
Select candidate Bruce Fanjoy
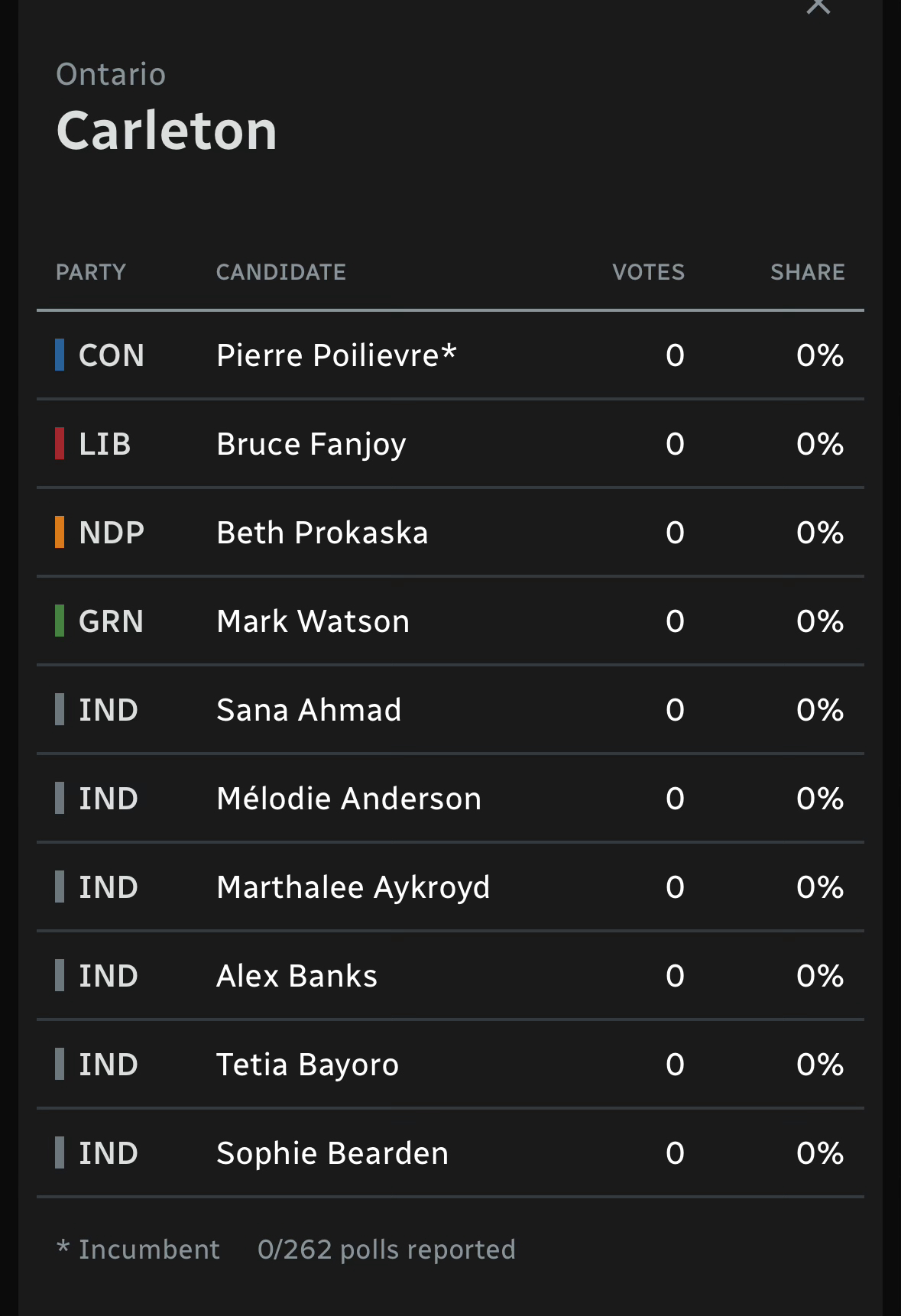[x=311, y=444]
